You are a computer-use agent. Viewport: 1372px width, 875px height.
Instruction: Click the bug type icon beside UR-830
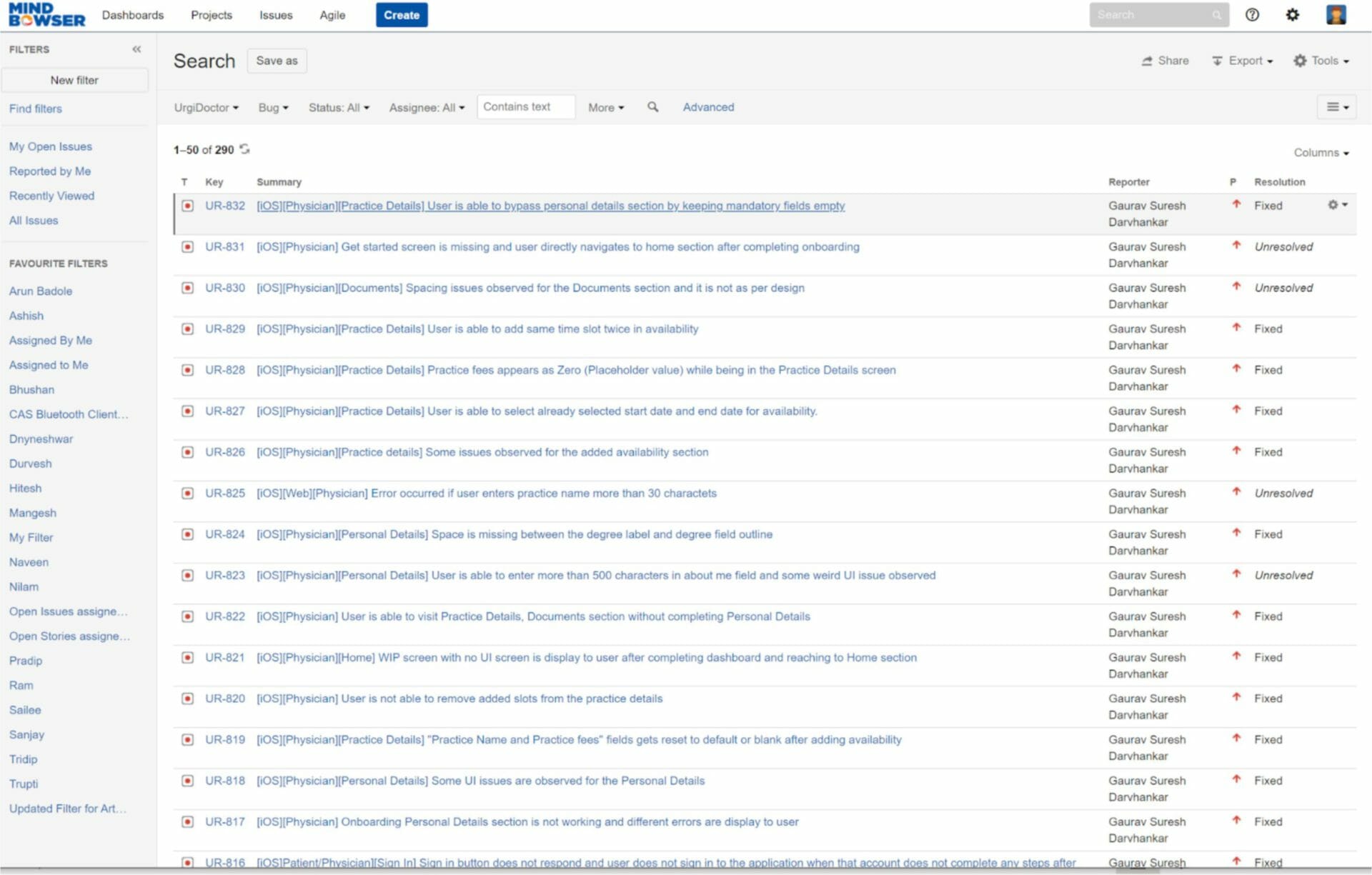(187, 288)
